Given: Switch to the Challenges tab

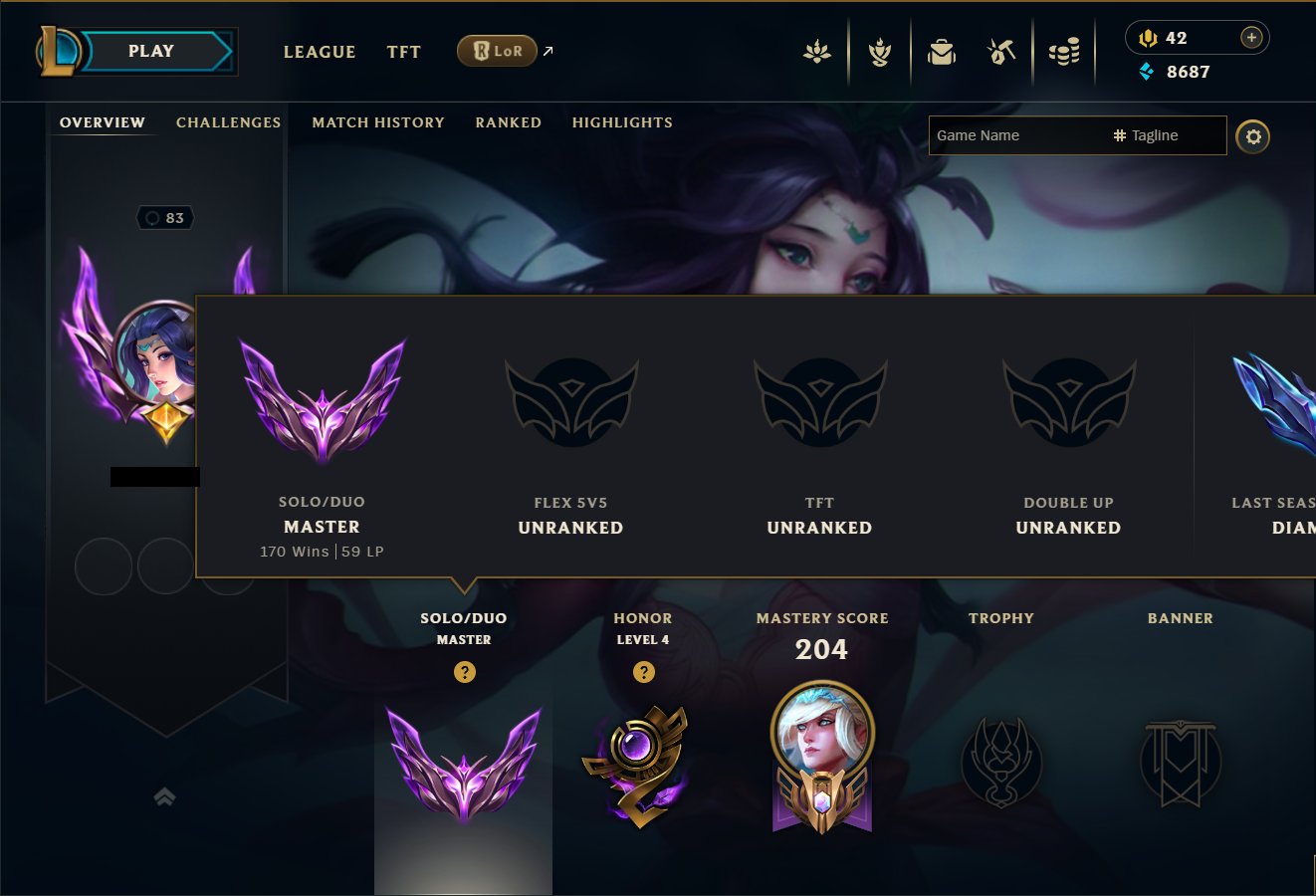Looking at the screenshot, I should (228, 122).
